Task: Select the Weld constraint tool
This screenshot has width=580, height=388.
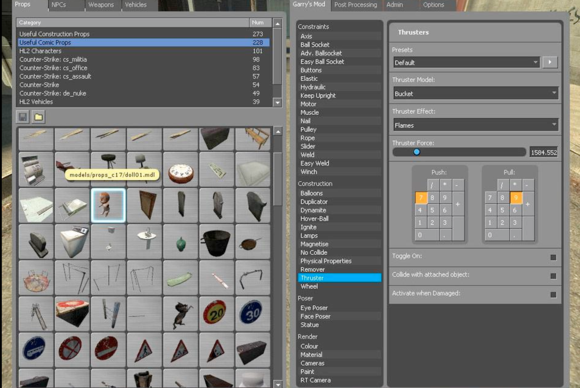Action: (x=339, y=155)
